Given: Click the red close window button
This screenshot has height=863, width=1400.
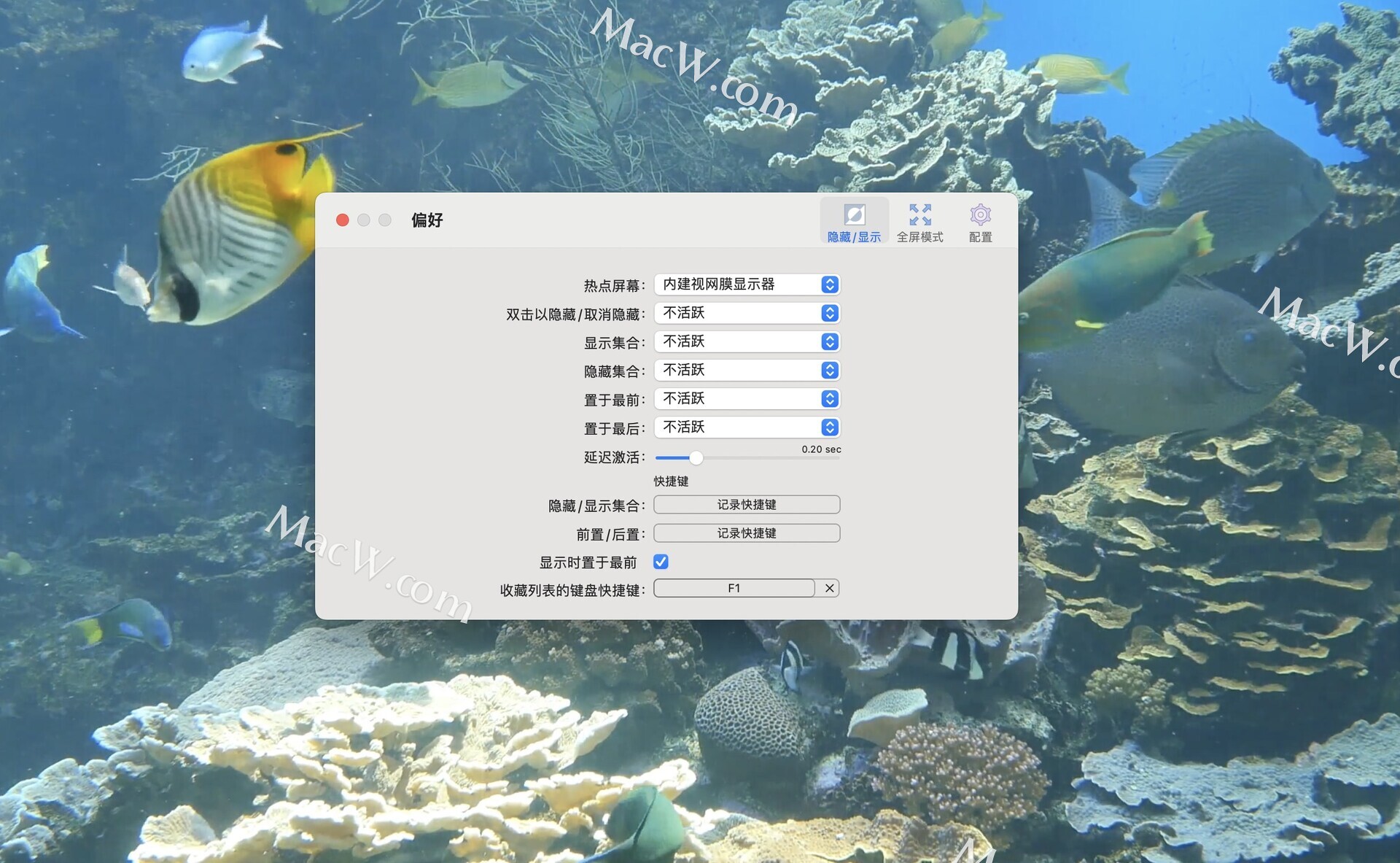Looking at the screenshot, I should 343,220.
